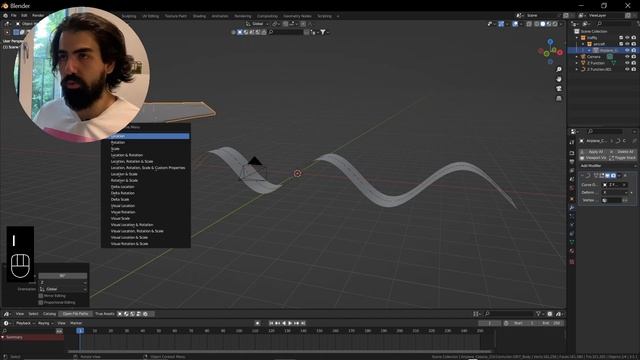Toggle Proportional Editing checkbox

pyautogui.click(x=41, y=302)
